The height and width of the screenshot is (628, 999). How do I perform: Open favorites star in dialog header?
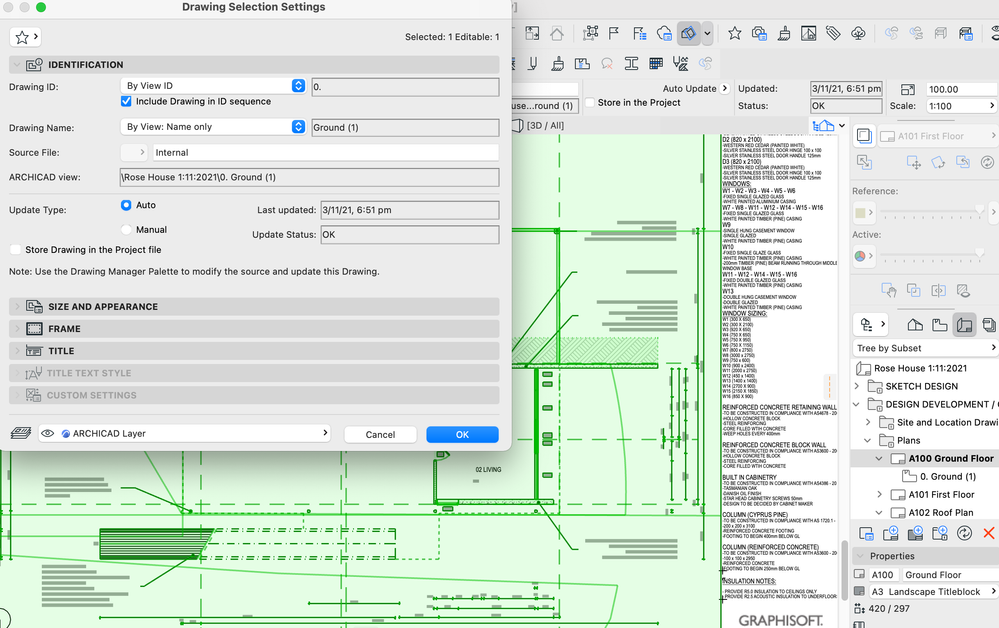coord(24,37)
